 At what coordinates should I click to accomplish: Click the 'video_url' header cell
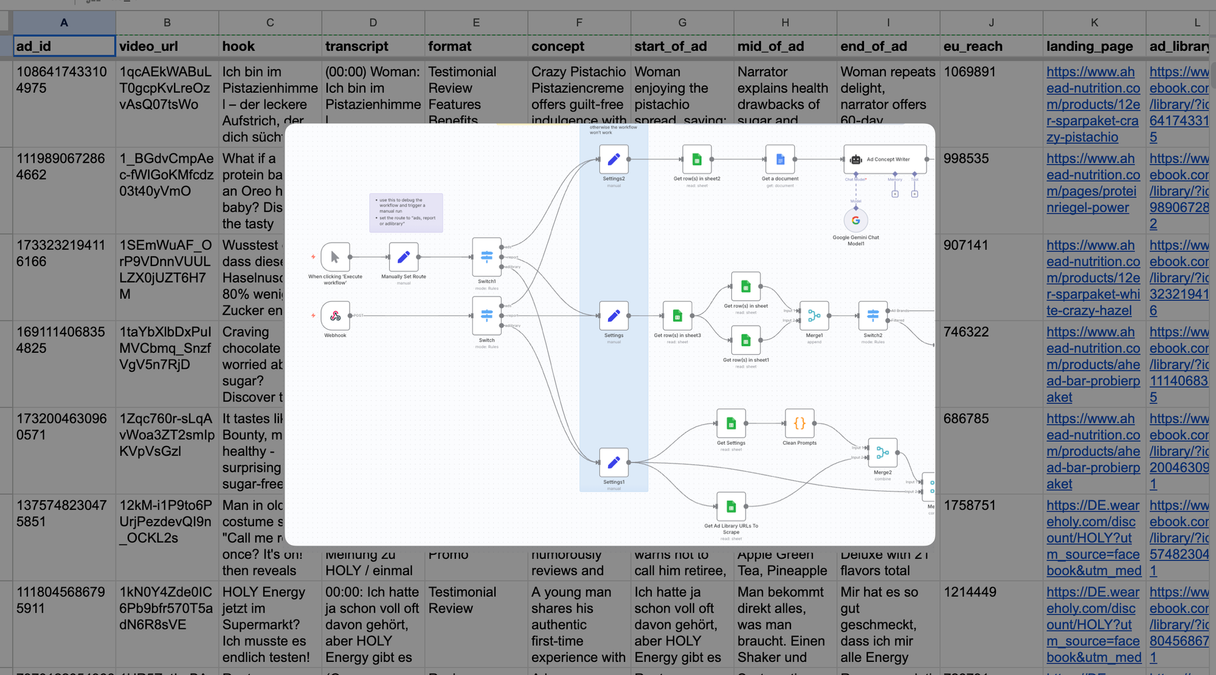coord(167,46)
